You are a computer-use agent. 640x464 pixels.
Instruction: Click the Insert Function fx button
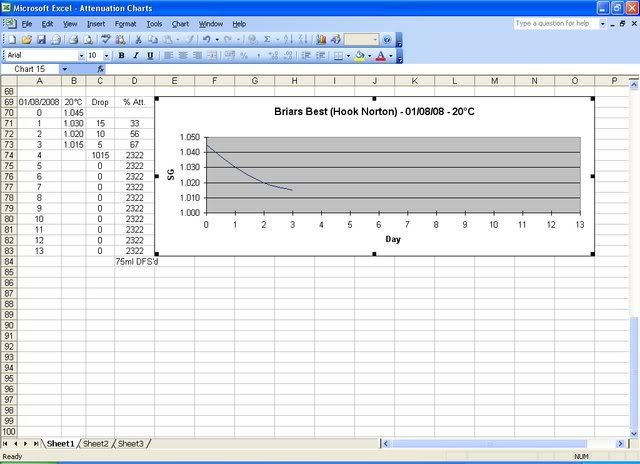(101, 69)
